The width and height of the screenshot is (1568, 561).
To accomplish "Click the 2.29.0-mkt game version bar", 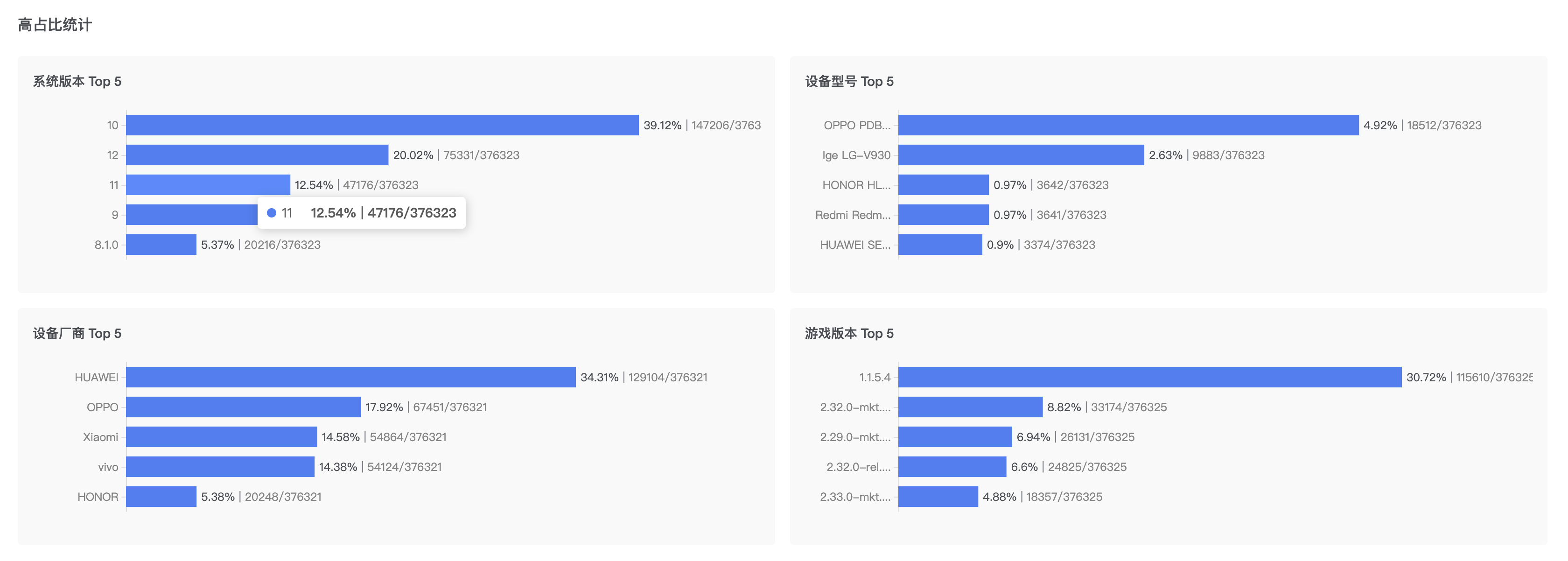I will click(955, 436).
